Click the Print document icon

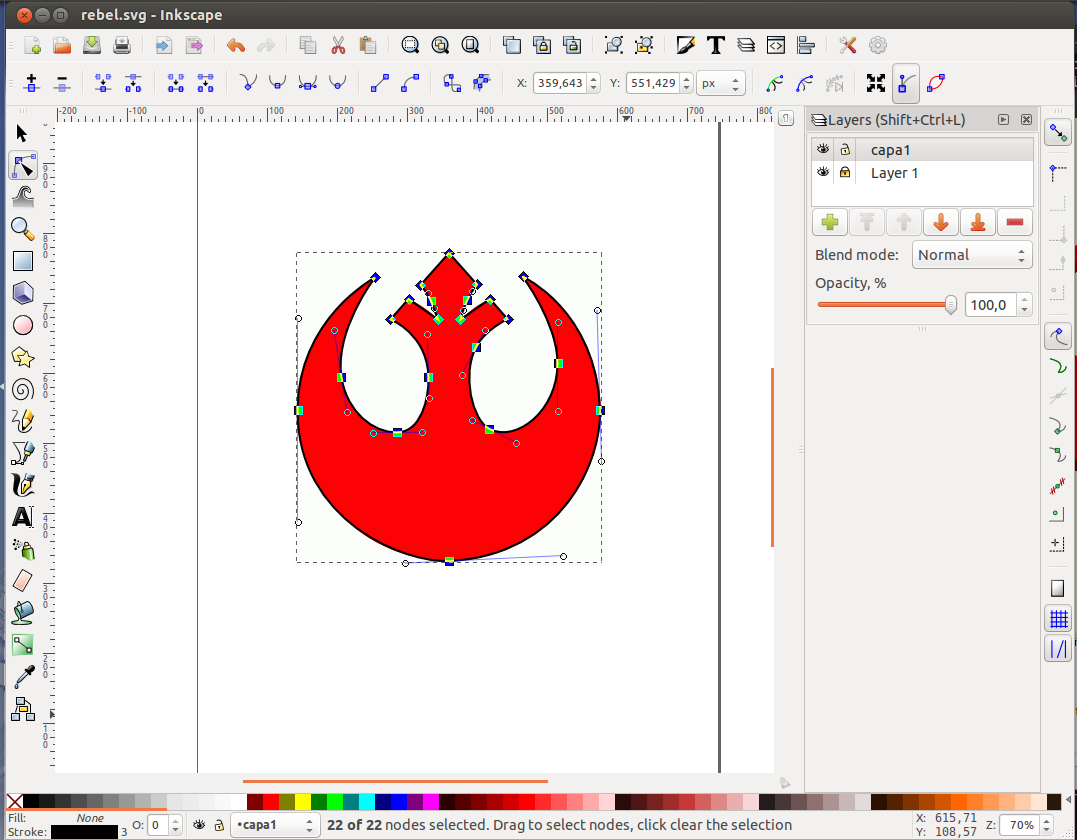(122, 45)
